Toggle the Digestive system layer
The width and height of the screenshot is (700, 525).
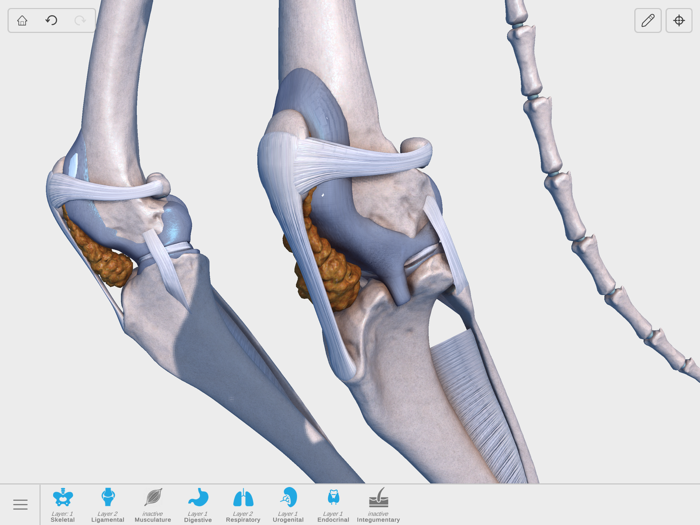[198, 505]
